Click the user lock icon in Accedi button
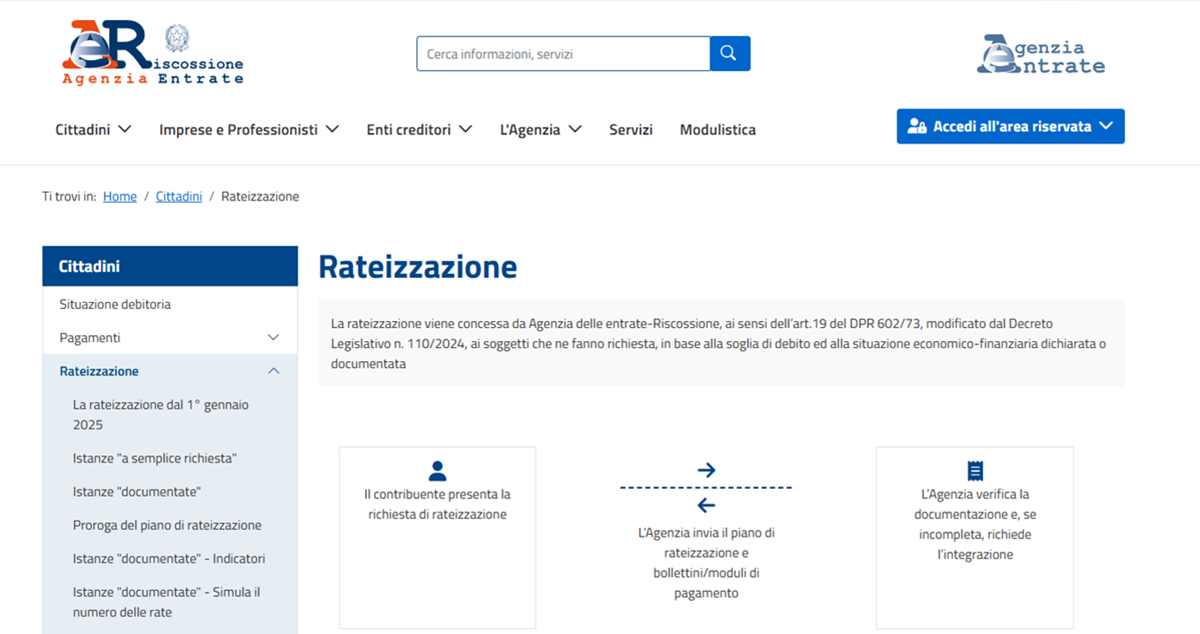 pyautogui.click(x=917, y=127)
